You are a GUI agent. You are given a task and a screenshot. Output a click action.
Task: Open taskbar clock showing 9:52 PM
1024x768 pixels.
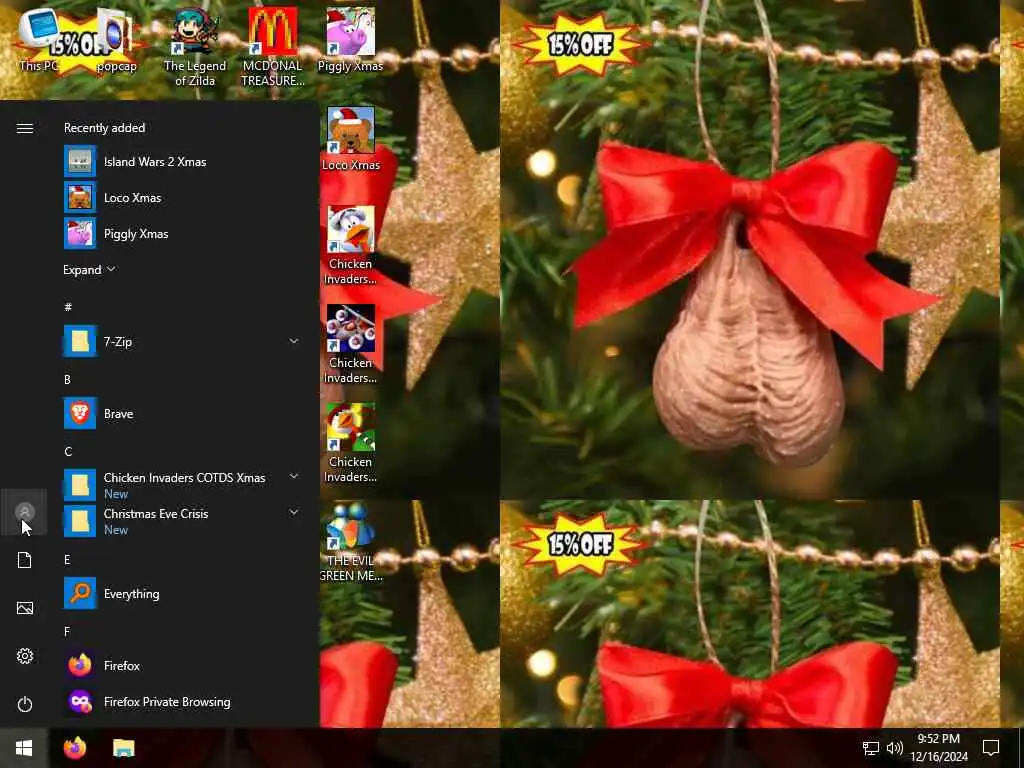coord(939,748)
